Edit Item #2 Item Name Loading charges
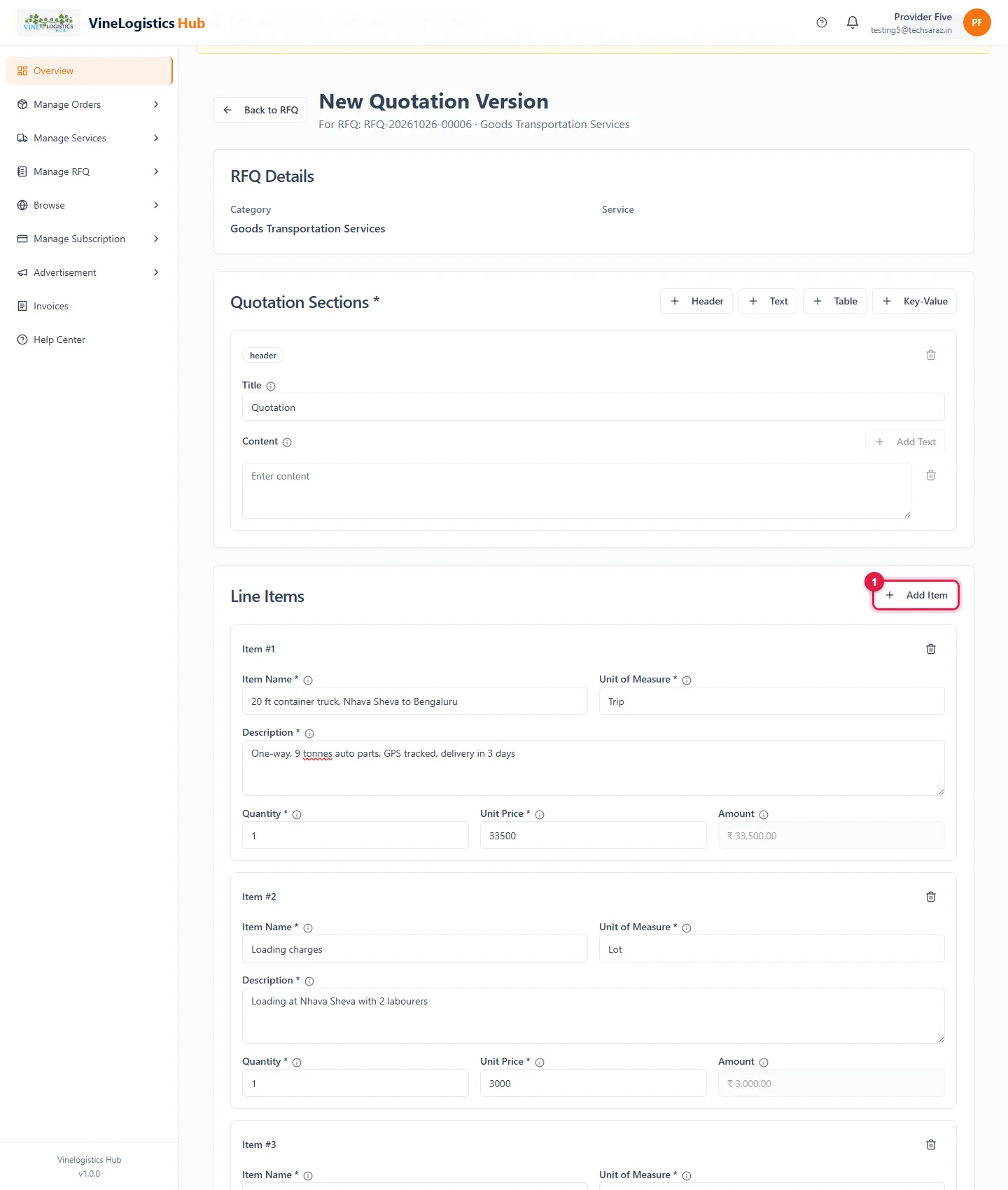Screen dimensions: 1008x1190 point(415,948)
